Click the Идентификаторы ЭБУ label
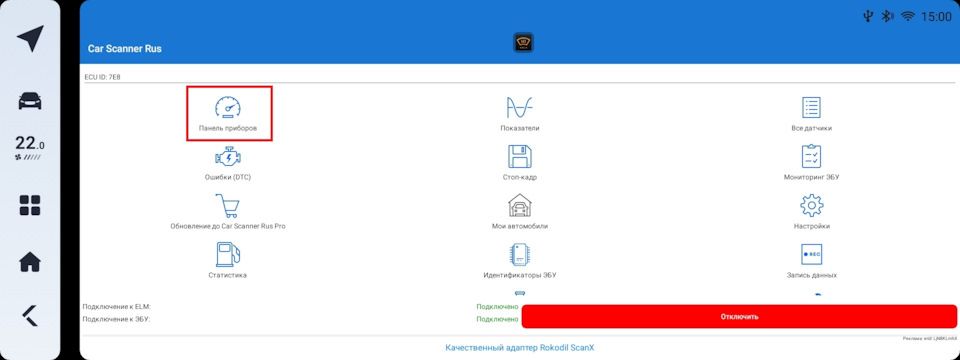The height and width of the screenshot is (360, 960). click(519, 276)
